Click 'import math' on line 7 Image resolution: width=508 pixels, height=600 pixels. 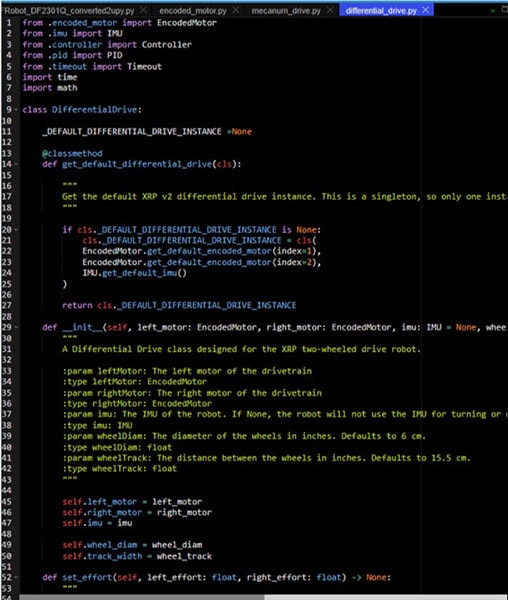click(x=50, y=88)
